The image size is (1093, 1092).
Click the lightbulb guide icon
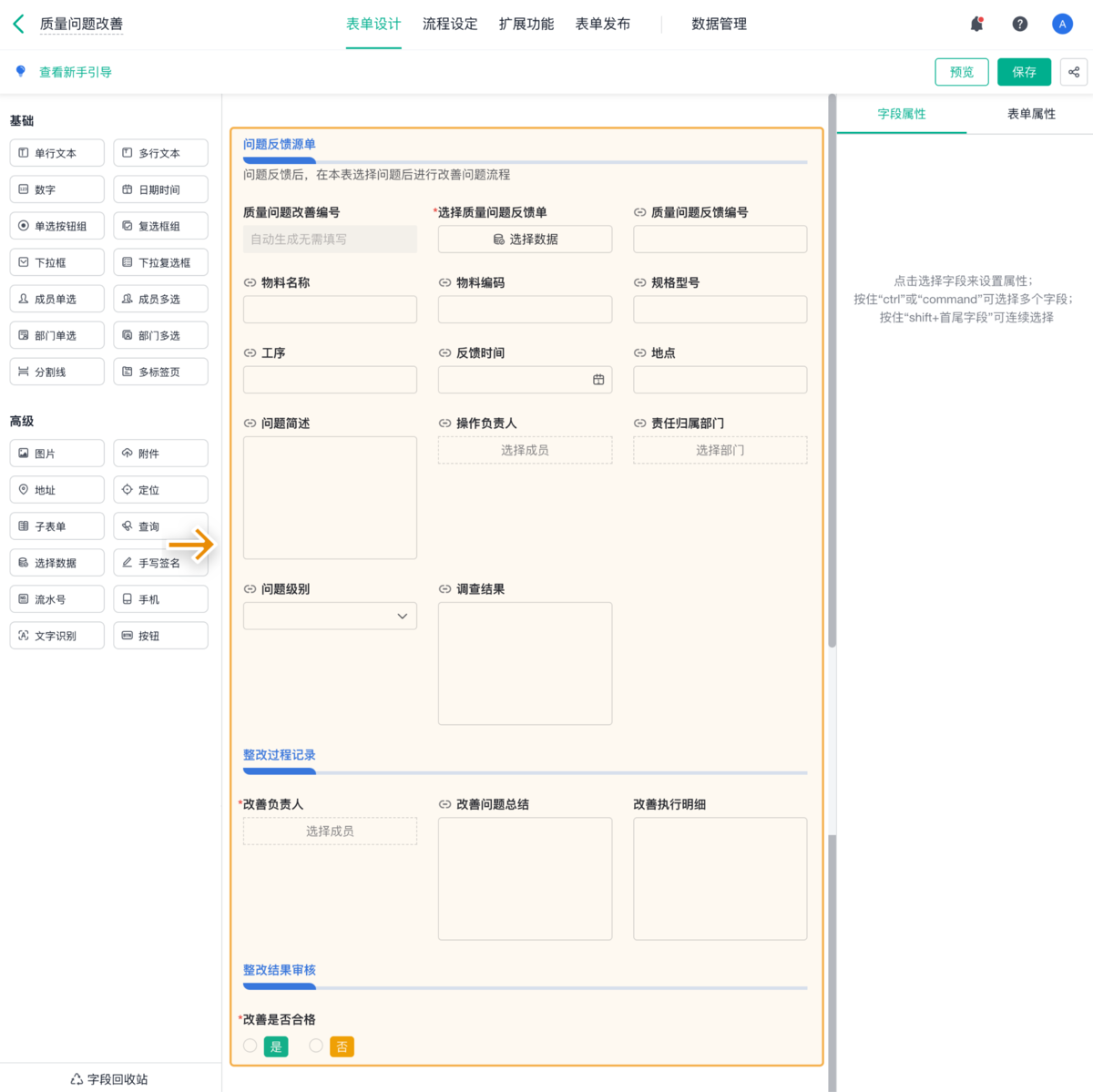pos(21,71)
